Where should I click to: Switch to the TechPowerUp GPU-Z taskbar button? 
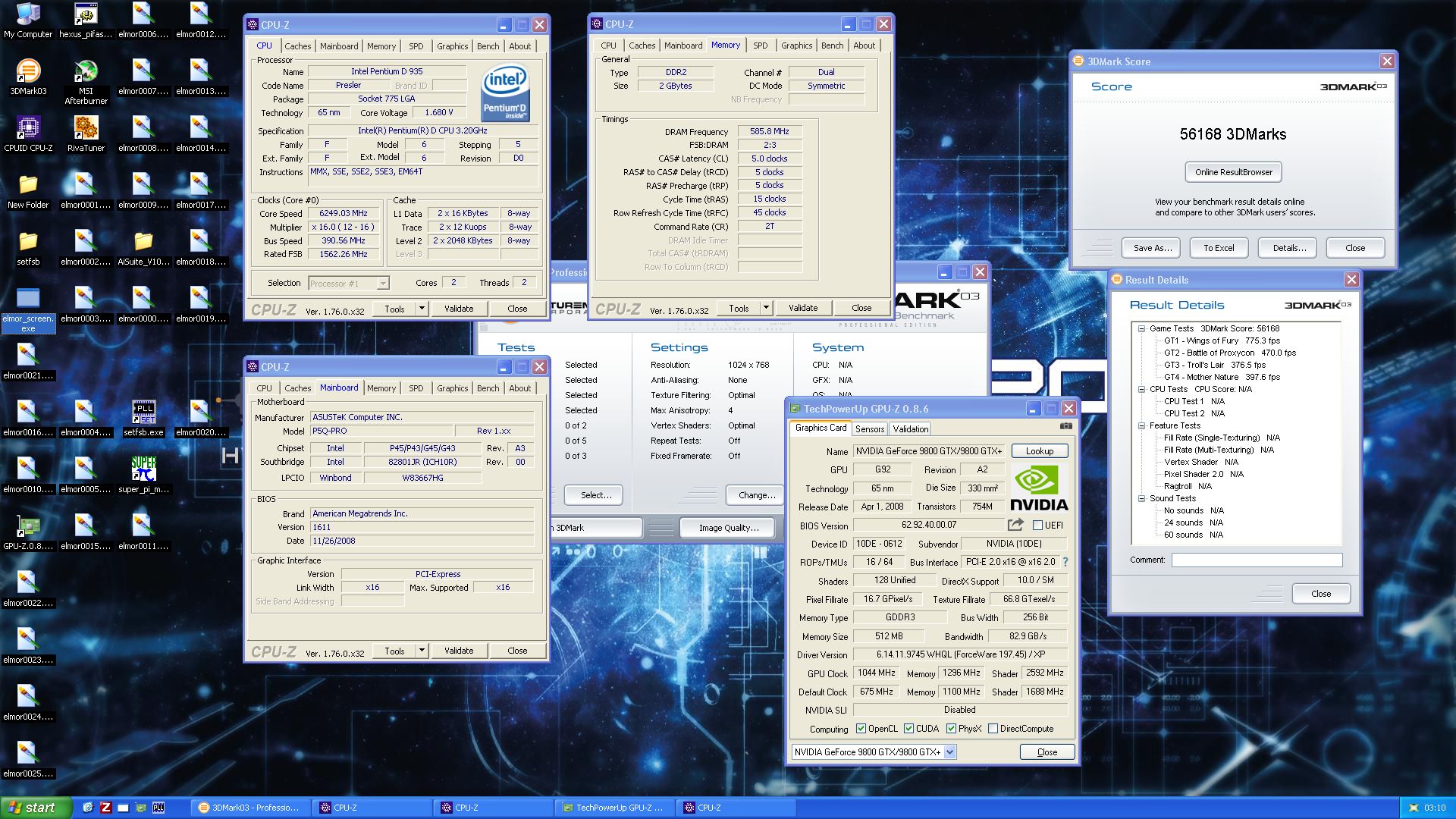[615, 808]
